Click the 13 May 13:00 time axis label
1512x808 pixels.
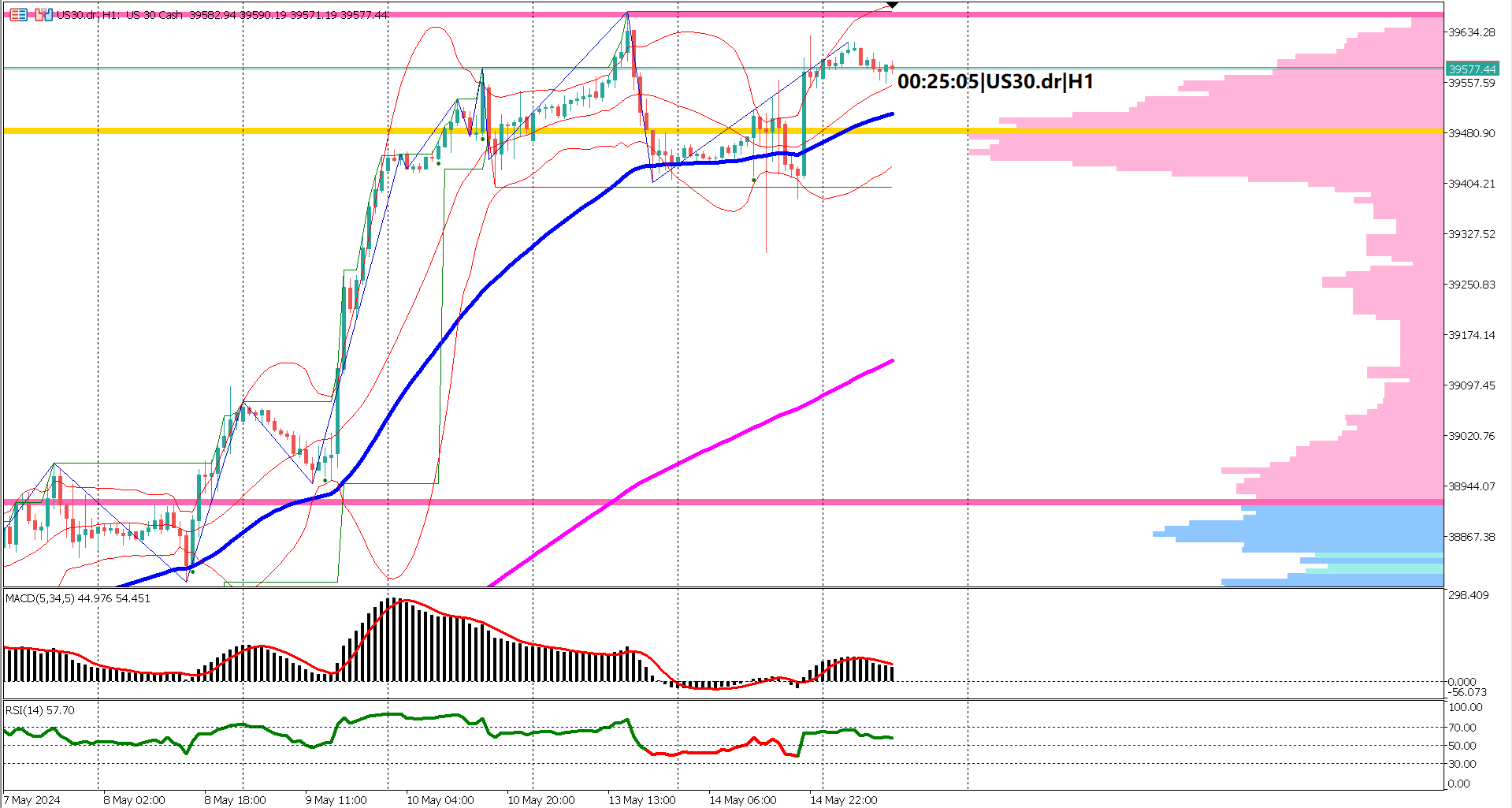pyautogui.click(x=643, y=799)
